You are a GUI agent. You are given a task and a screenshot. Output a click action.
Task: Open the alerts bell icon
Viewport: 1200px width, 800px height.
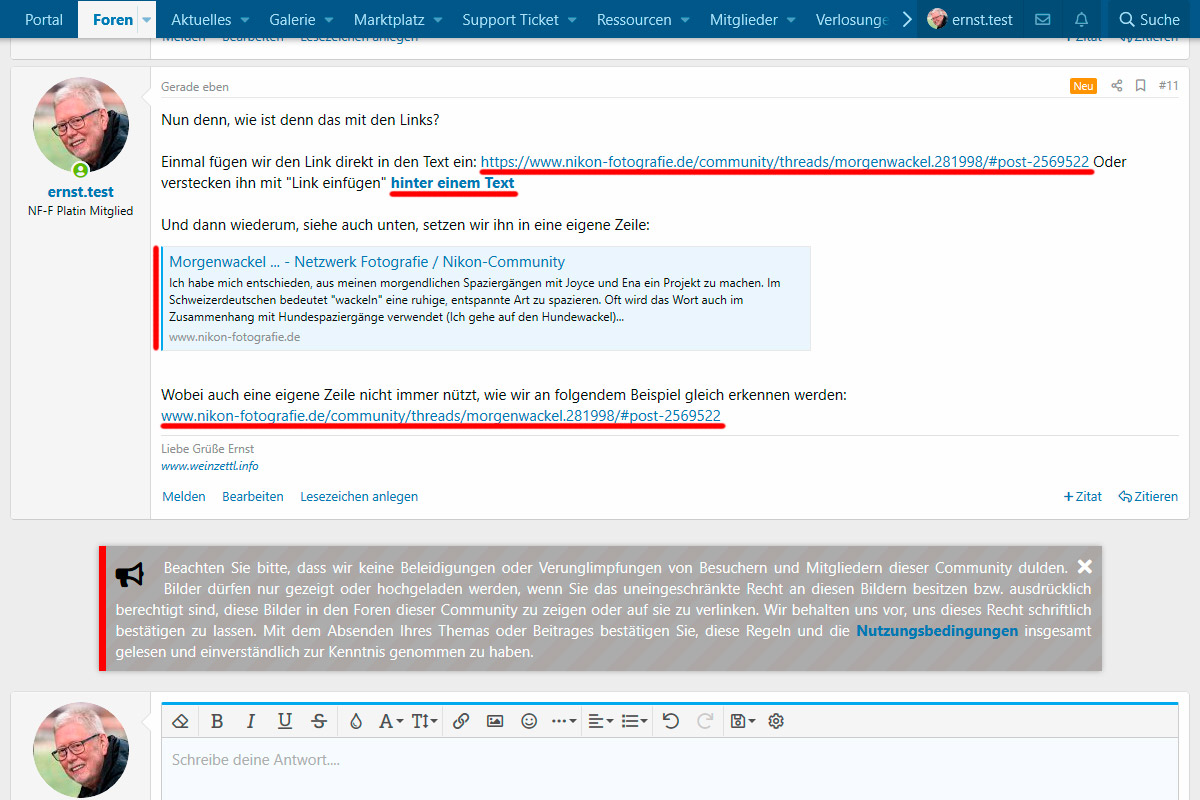pyautogui.click(x=1081, y=19)
